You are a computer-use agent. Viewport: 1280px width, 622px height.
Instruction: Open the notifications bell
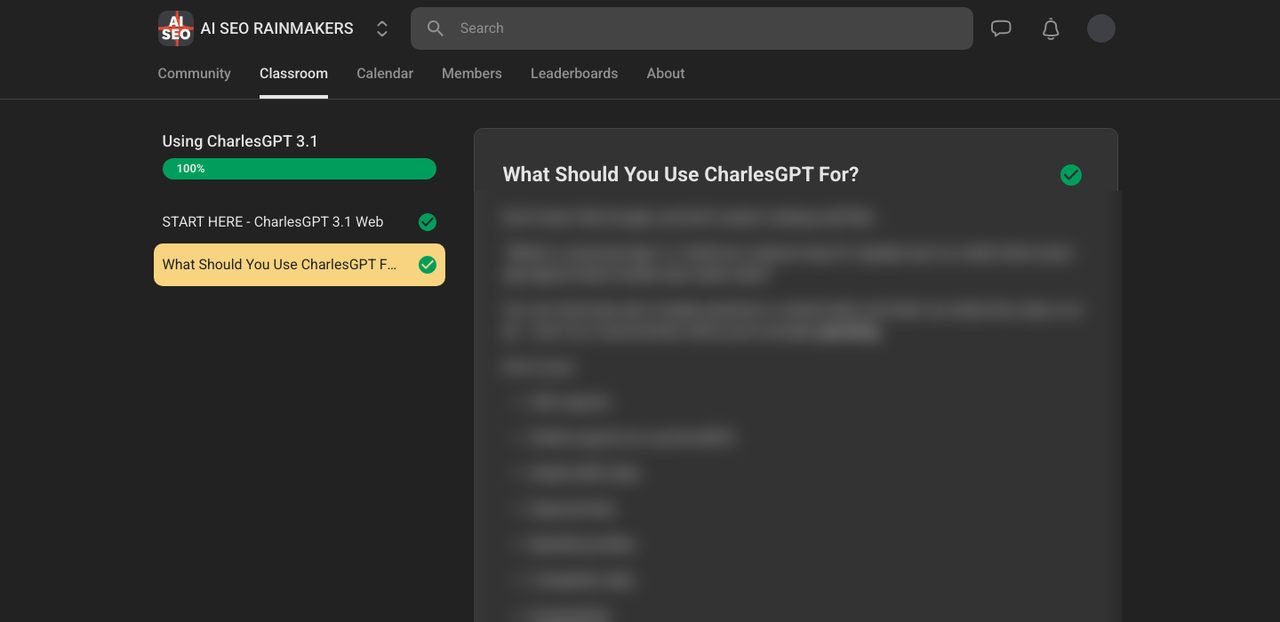coord(1051,28)
